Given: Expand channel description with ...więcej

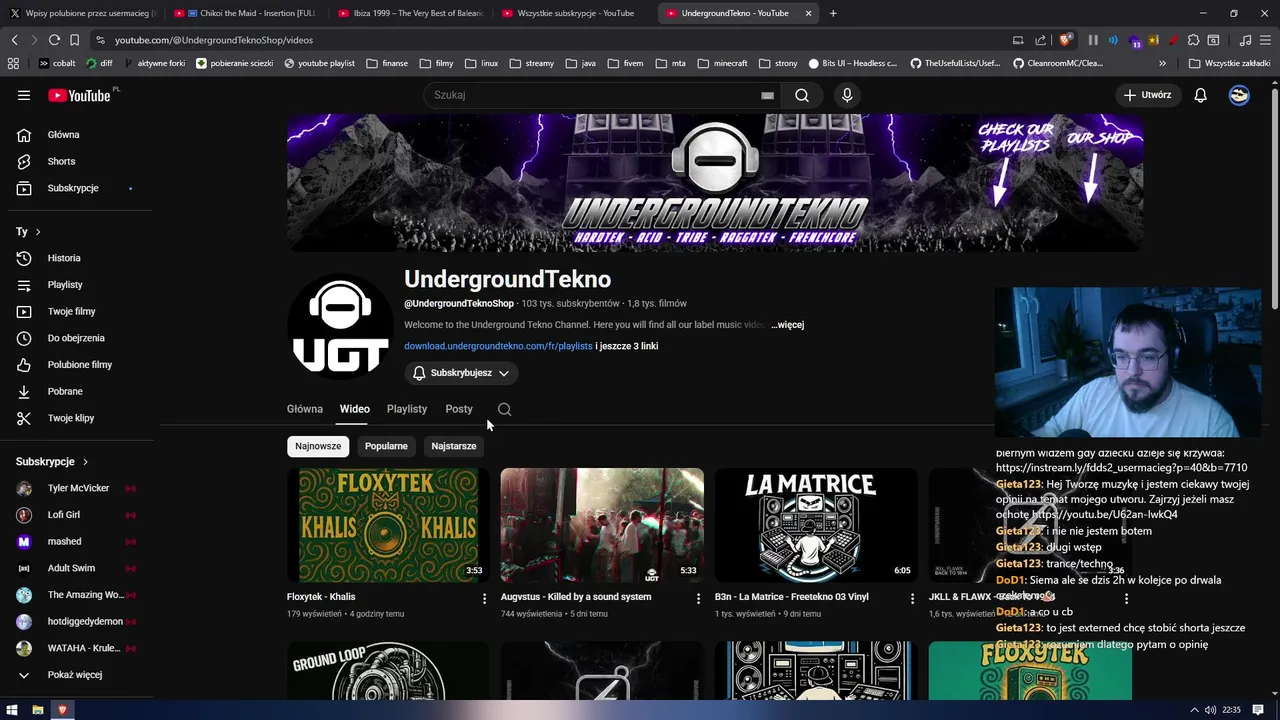Looking at the screenshot, I should click(x=788, y=325).
